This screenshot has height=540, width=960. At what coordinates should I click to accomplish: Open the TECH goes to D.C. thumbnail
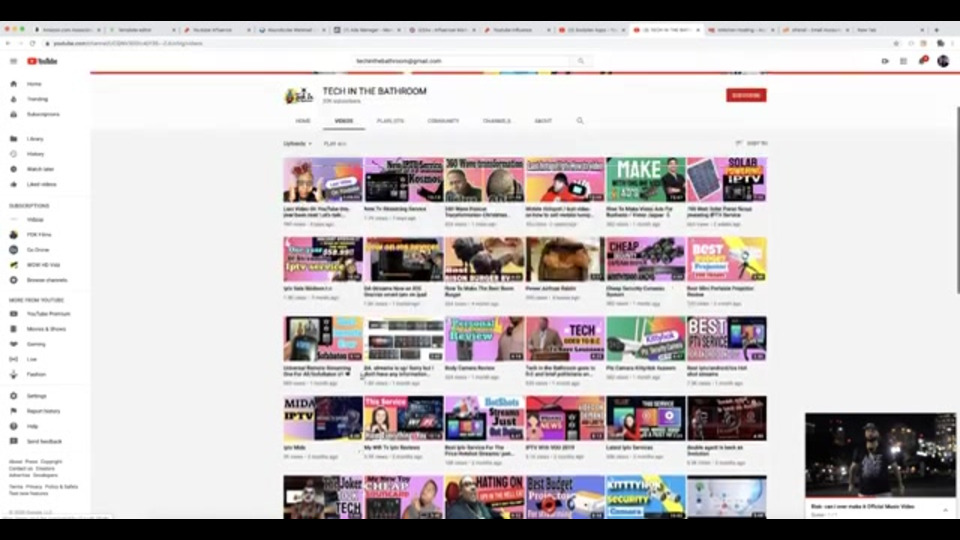[x=565, y=339]
